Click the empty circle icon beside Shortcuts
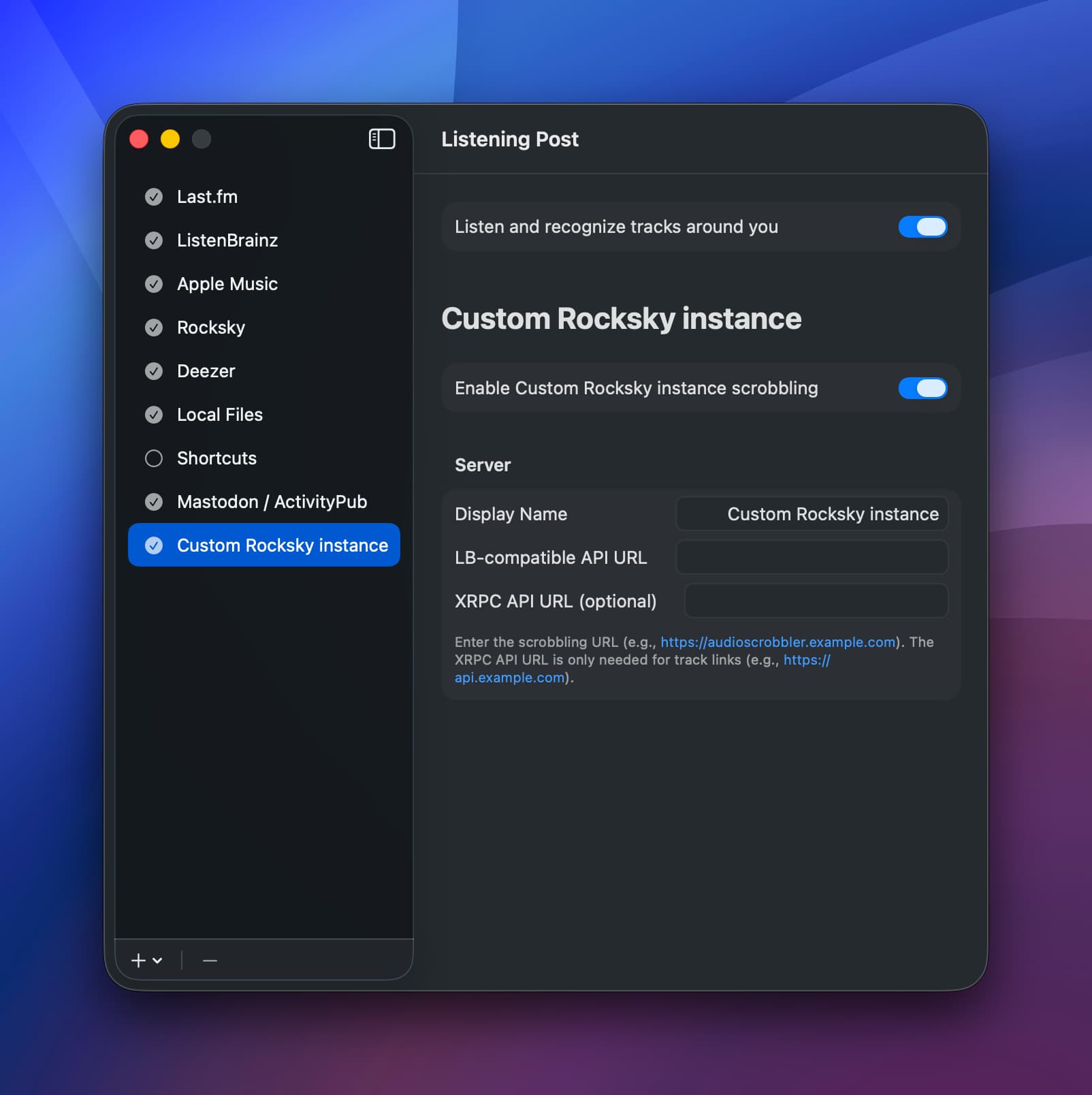Viewport: 1092px width, 1095px height. 154,458
